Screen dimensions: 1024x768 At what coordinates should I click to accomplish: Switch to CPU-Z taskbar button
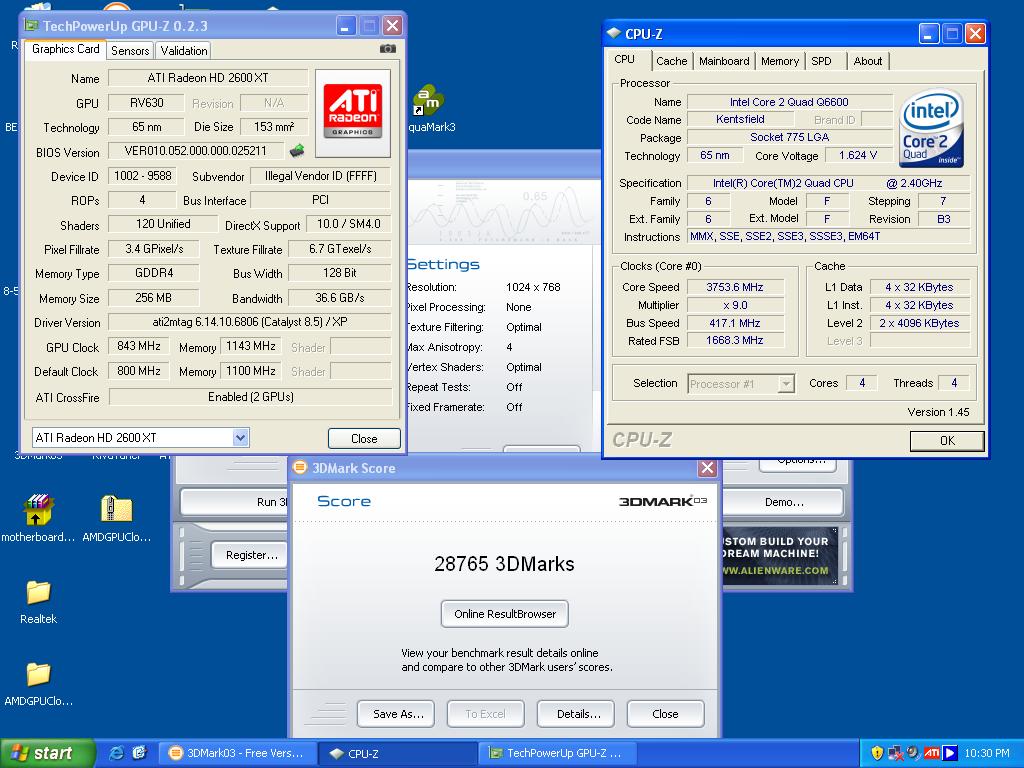click(397, 753)
